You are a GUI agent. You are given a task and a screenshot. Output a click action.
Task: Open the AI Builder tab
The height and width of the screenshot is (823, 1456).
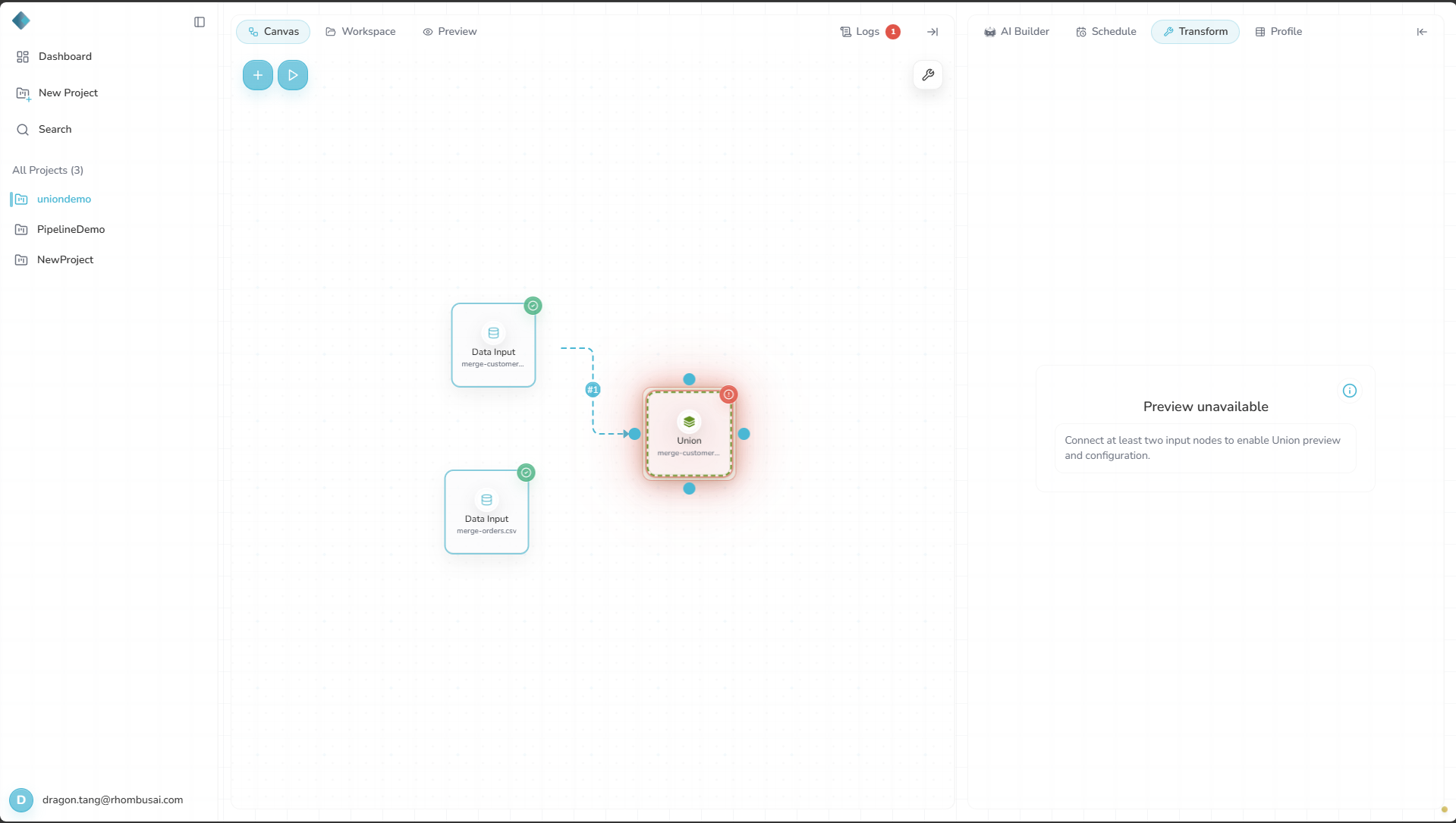click(1016, 31)
